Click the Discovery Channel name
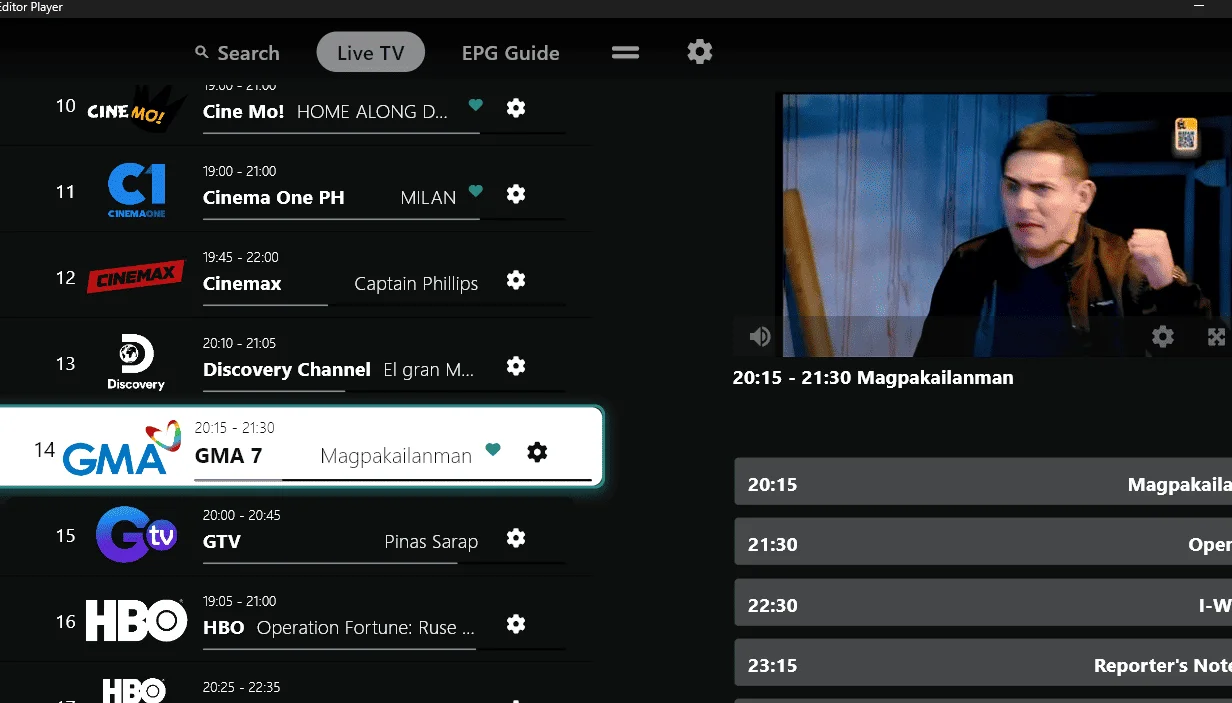Screen dimensions: 1232x703 (x=287, y=370)
